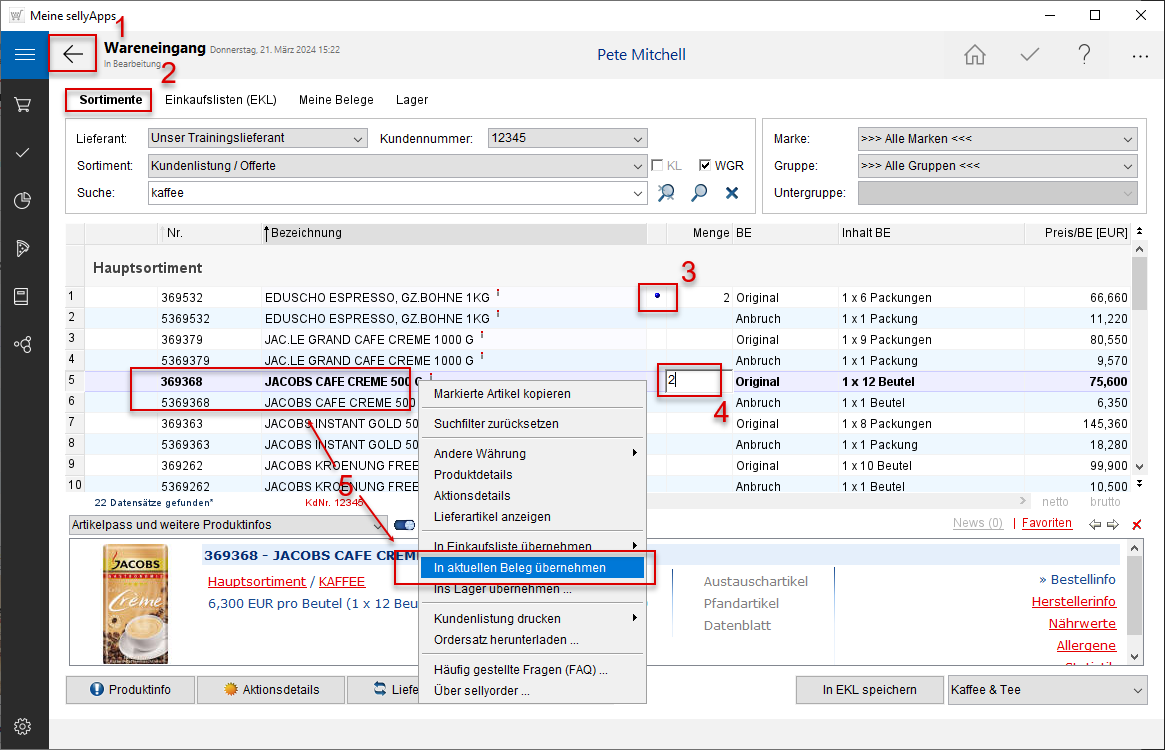Open shopping cart in left sidebar
Viewport: 1165px width, 750px height.
[24, 104]
